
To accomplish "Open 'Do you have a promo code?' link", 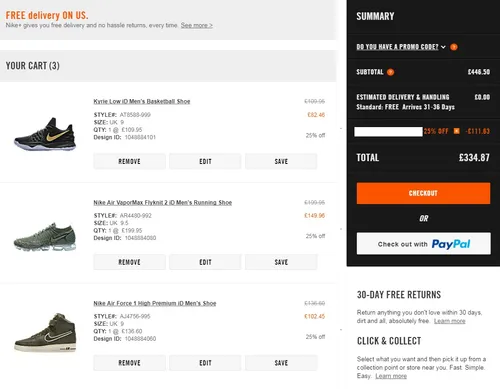I will coord(397,47).
